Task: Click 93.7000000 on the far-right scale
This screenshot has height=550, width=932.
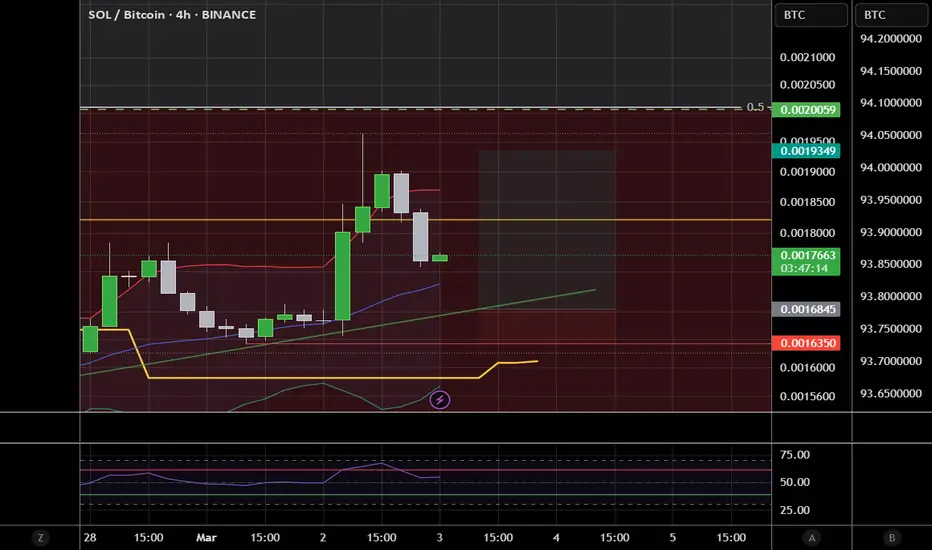Action: [891, 361]
